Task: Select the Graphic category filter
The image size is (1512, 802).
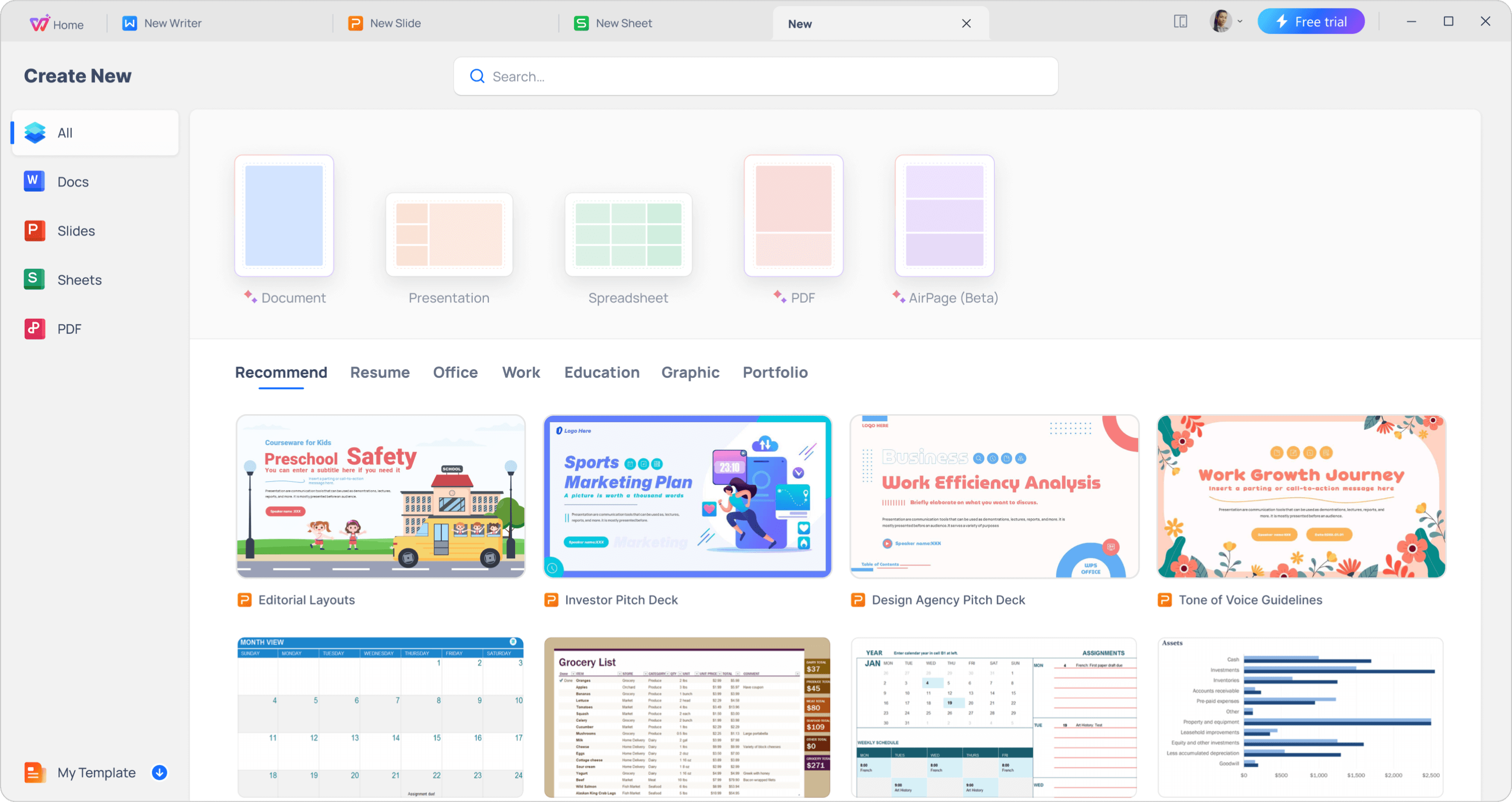Action: [690, 372]
